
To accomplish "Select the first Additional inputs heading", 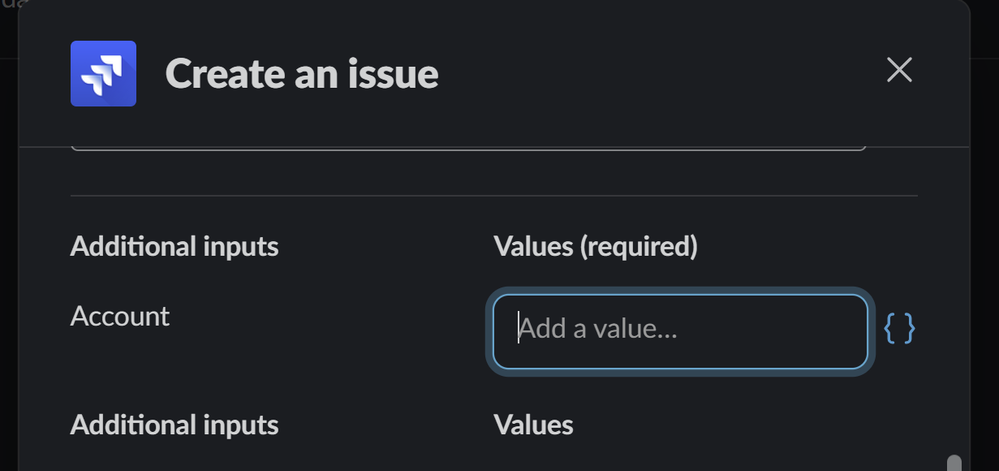I will coord(174,246).
